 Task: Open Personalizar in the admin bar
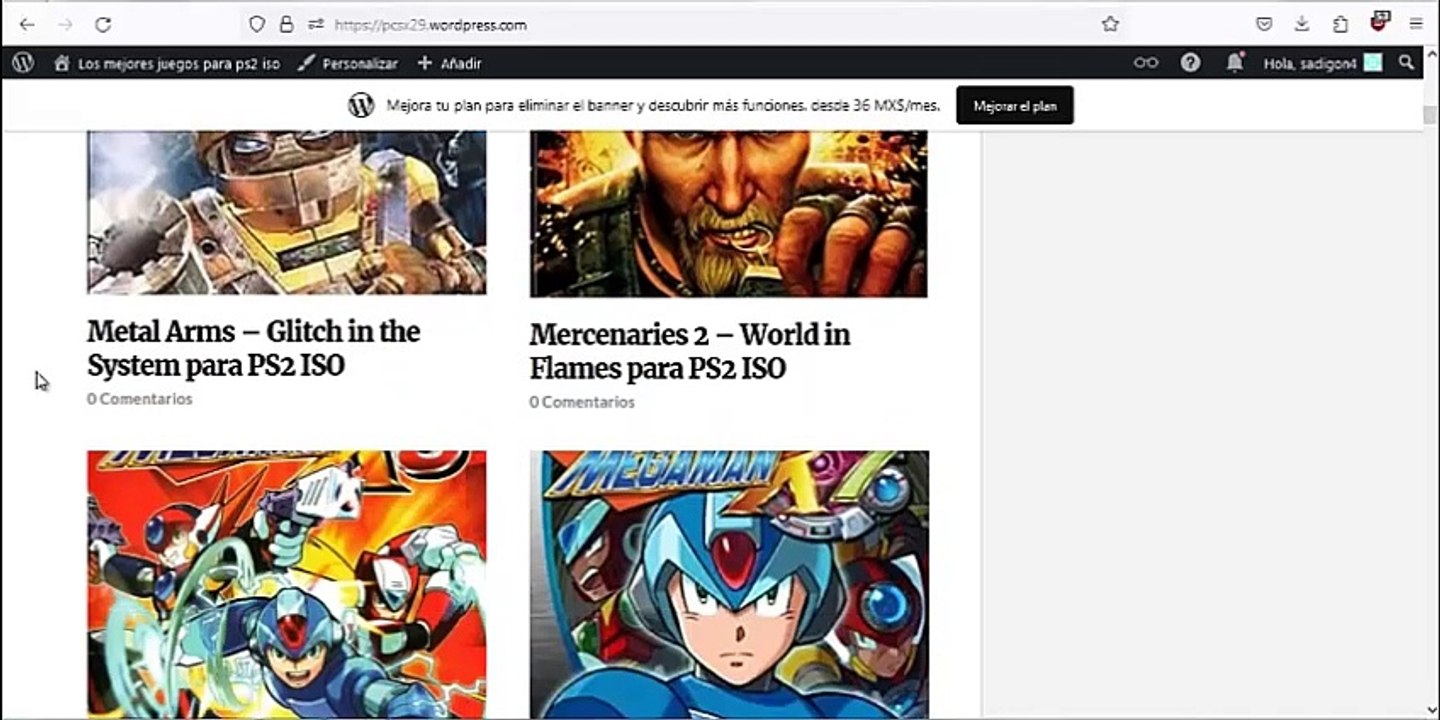pos(348,63)
